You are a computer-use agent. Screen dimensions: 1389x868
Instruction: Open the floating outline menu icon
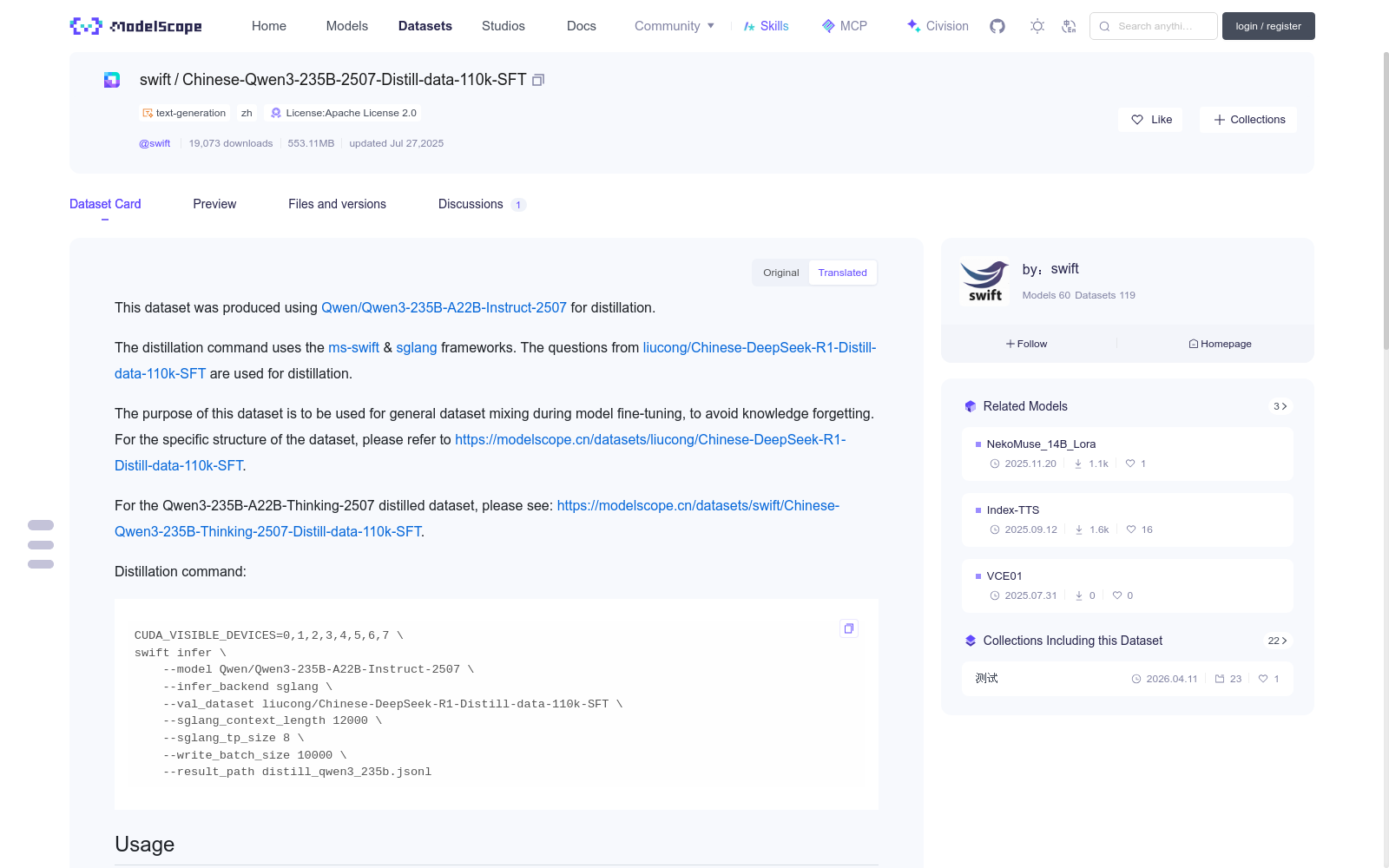point(41,545)
